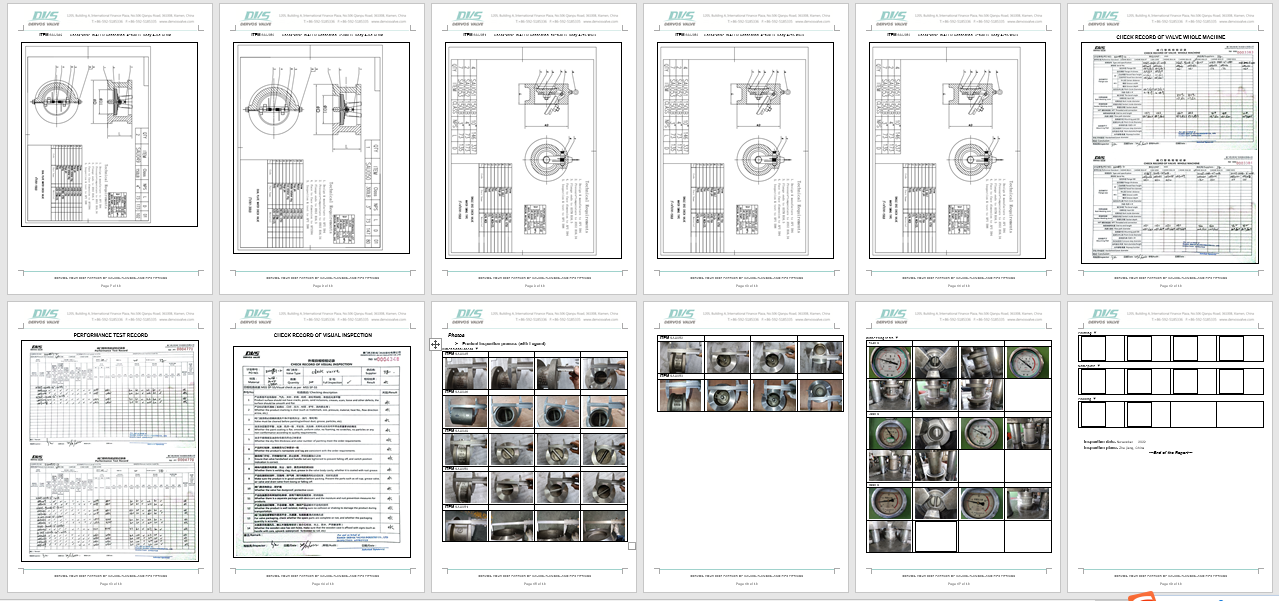This screenshot has width=1279, height=601.
Task: Select the heading 'CHECK RECORD OF VALVE WHOLE MACHINE'
Action: coord(1169,36)
